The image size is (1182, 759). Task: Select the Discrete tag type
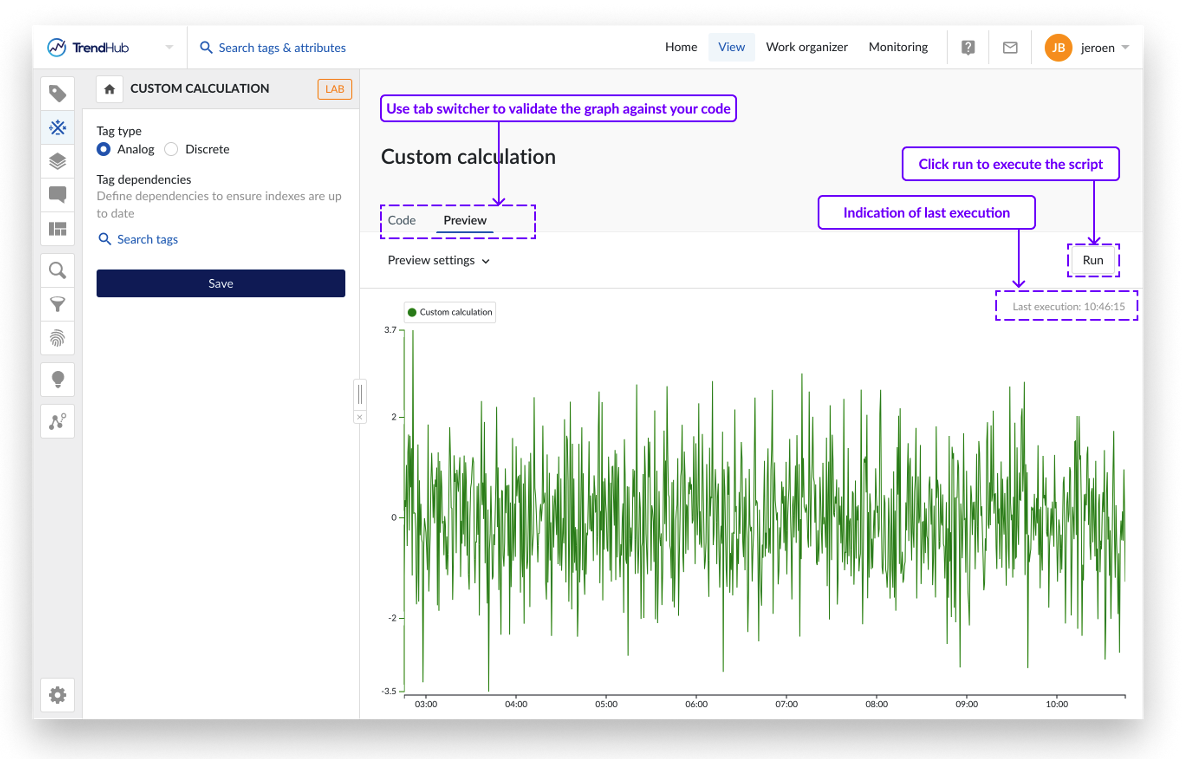171,149
